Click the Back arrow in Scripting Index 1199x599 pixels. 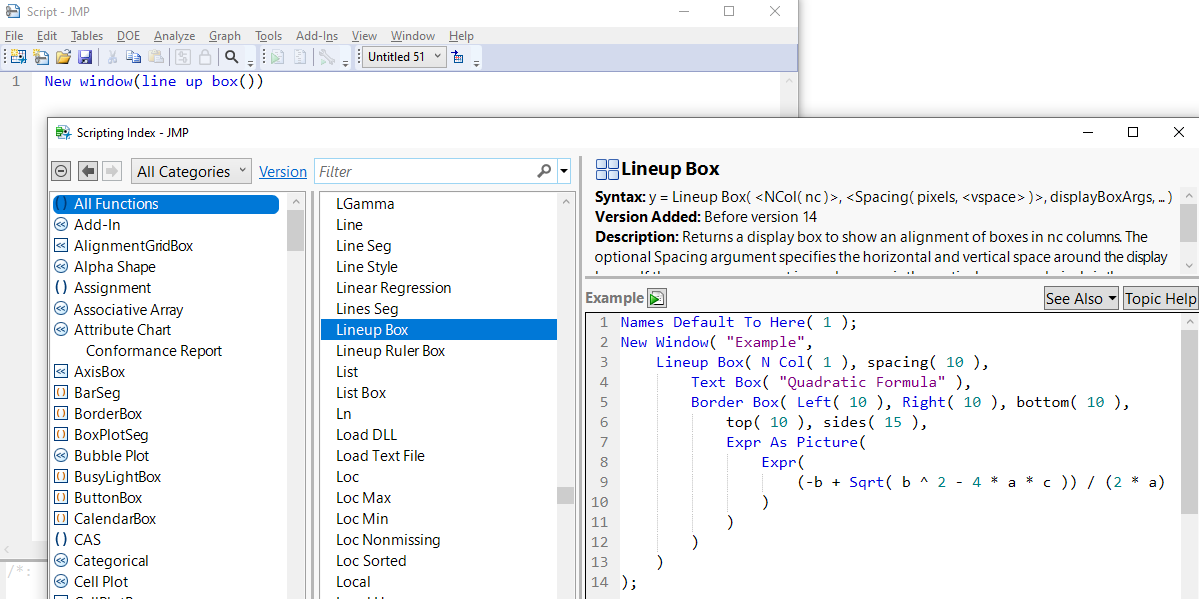pos(88,171)
